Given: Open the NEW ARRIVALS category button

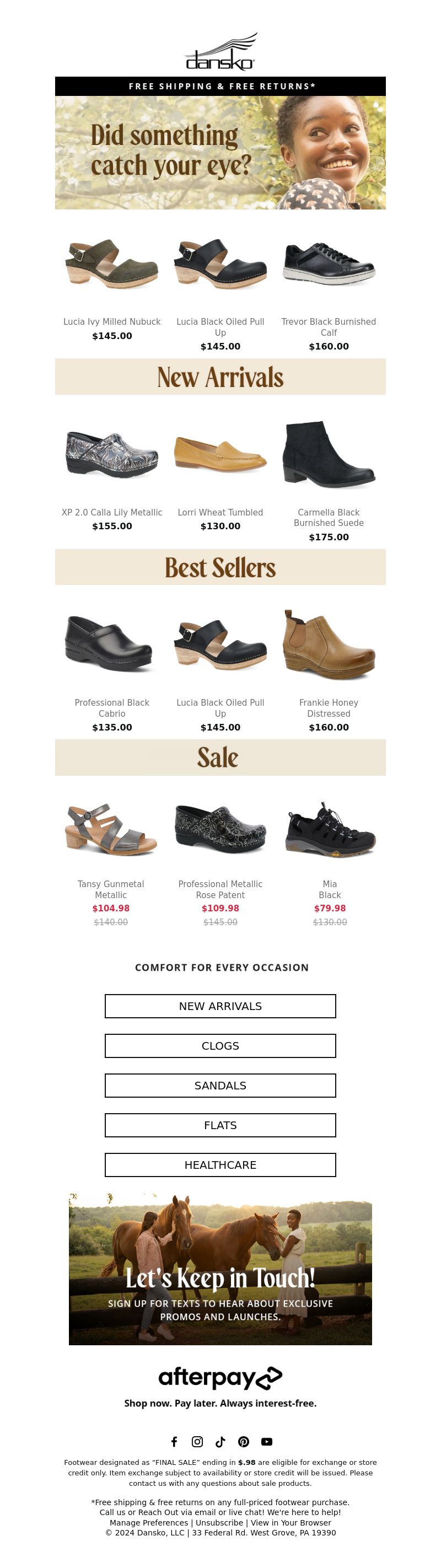Looking at the screenshot, I should point(220,1006).
